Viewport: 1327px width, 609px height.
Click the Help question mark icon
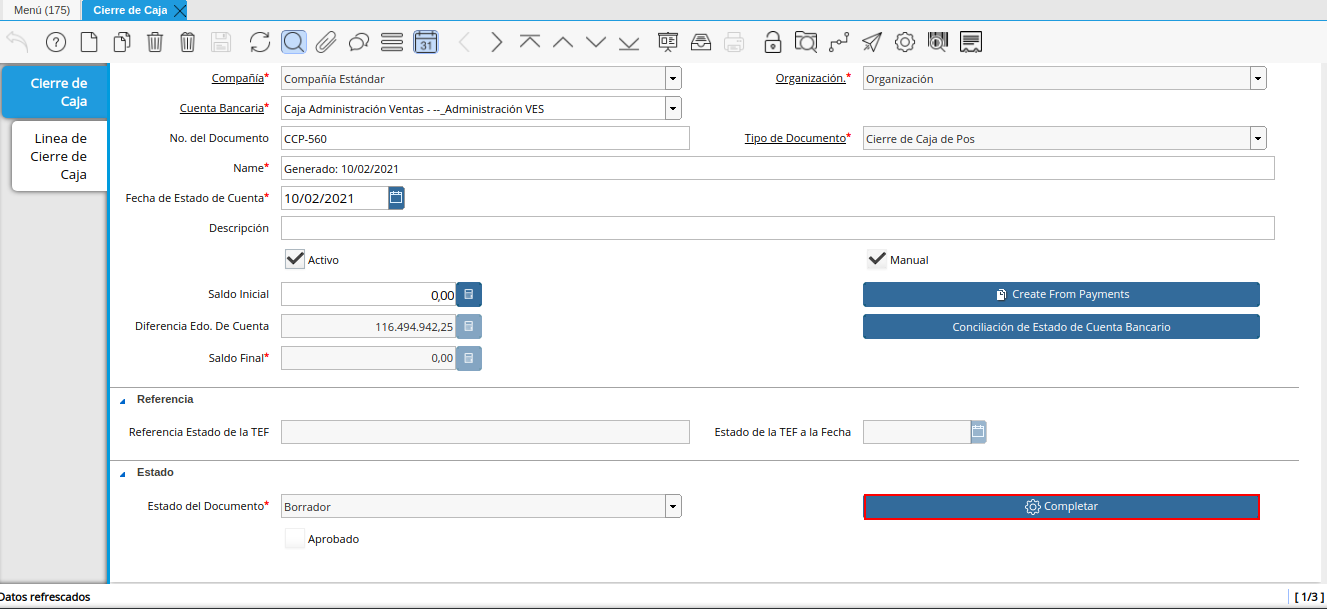point(56,42)
